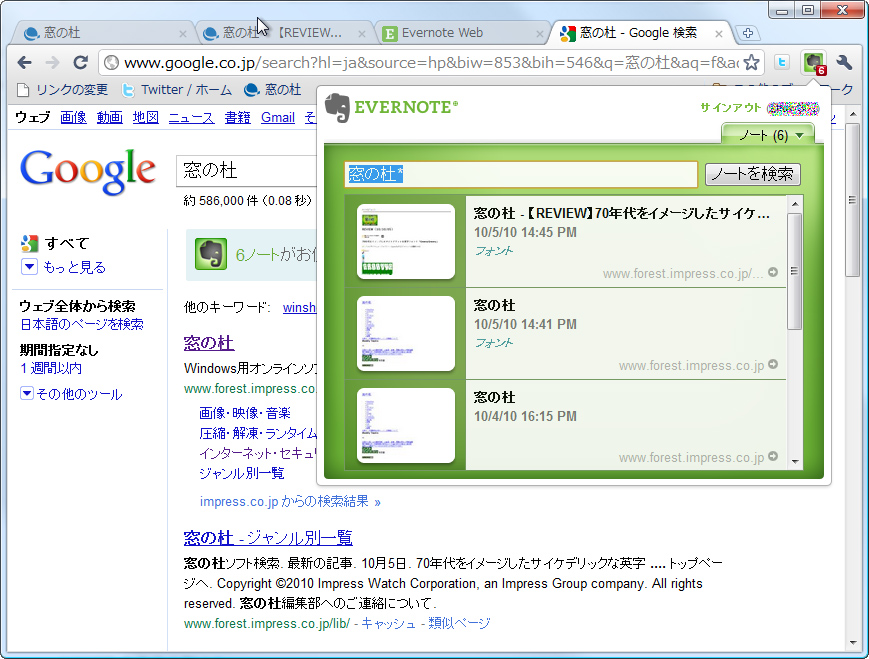
Task: Open the Evernote extension icon with badge 6
Action: (x=813, y=61)
